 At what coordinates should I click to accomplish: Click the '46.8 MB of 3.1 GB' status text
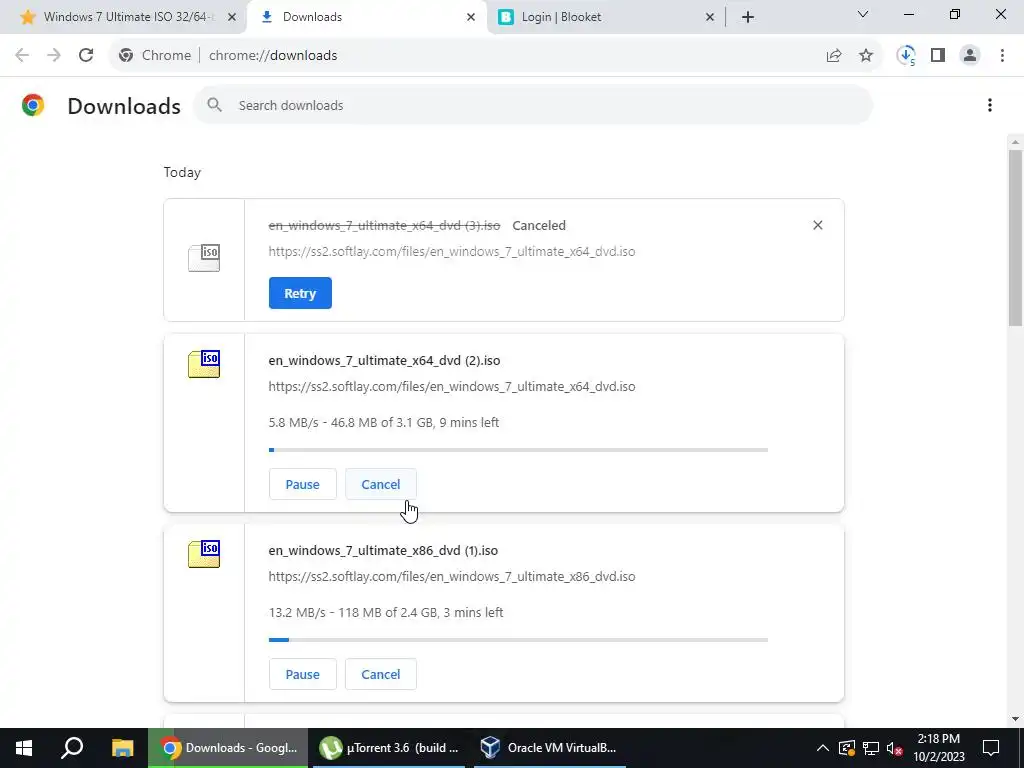[382, 423]
